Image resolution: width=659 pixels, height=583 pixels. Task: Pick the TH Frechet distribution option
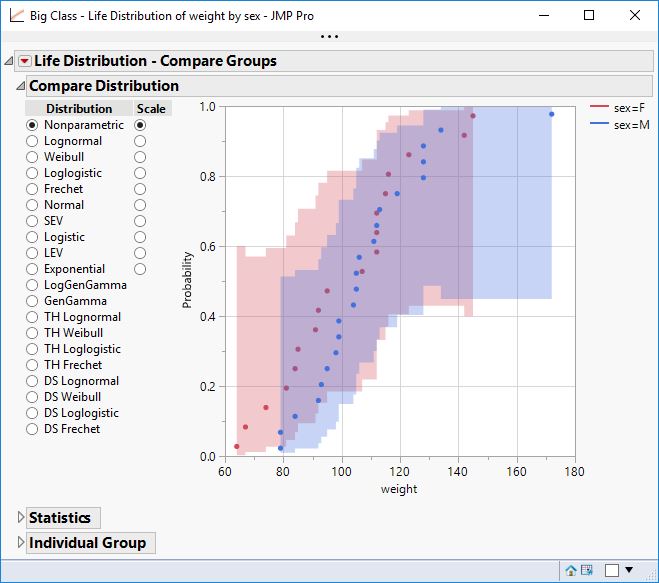(x=32, y=365)
